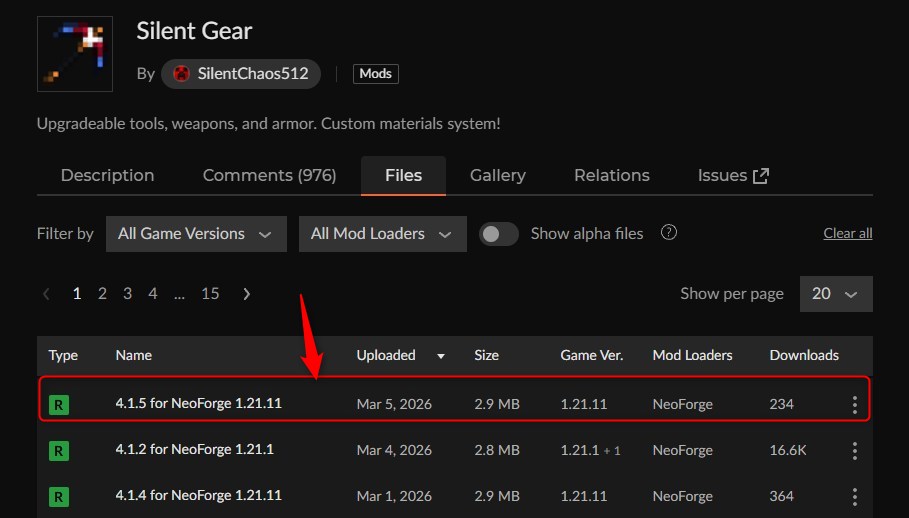Click the Mar 5, 2026 upload date
This screenshot has width=909, height=518.
click(x=394, y=404)
